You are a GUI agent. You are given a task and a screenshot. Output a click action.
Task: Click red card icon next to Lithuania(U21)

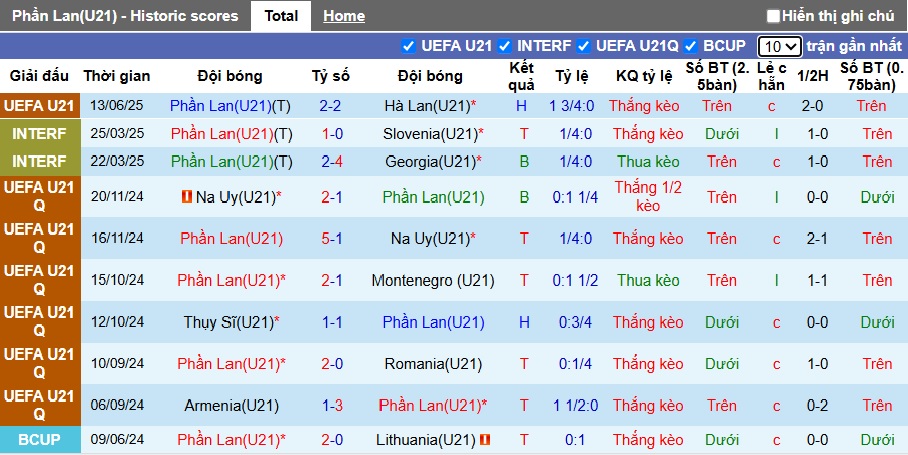(485, 439)
